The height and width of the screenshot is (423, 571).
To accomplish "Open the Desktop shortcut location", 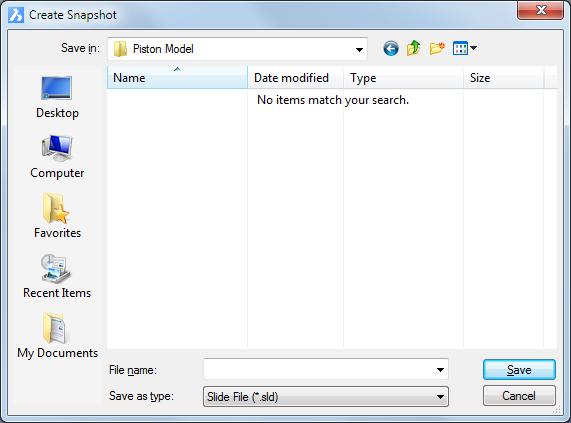I will point(57,97).
